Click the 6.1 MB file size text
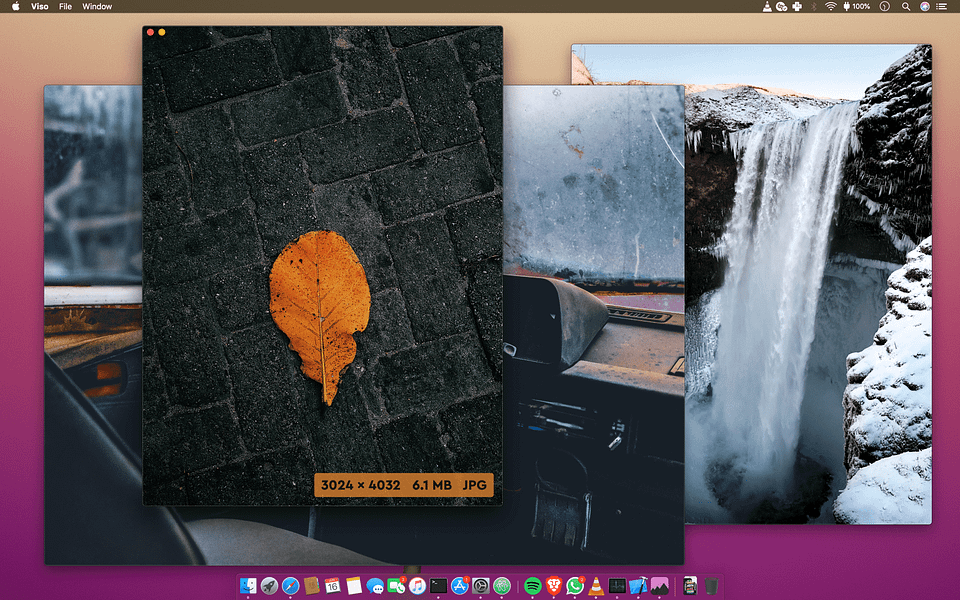The image size is (960, 600). tap(432, 485)
